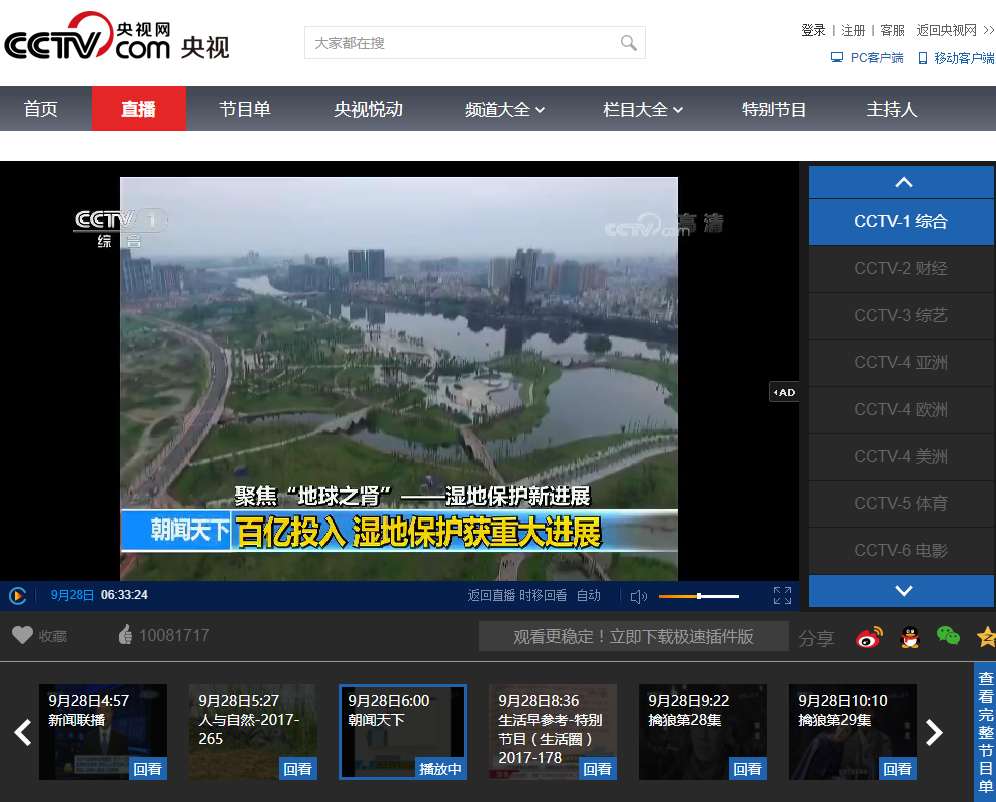Adjust the volume slider
The image size is (996, 802).
point(699,596)
